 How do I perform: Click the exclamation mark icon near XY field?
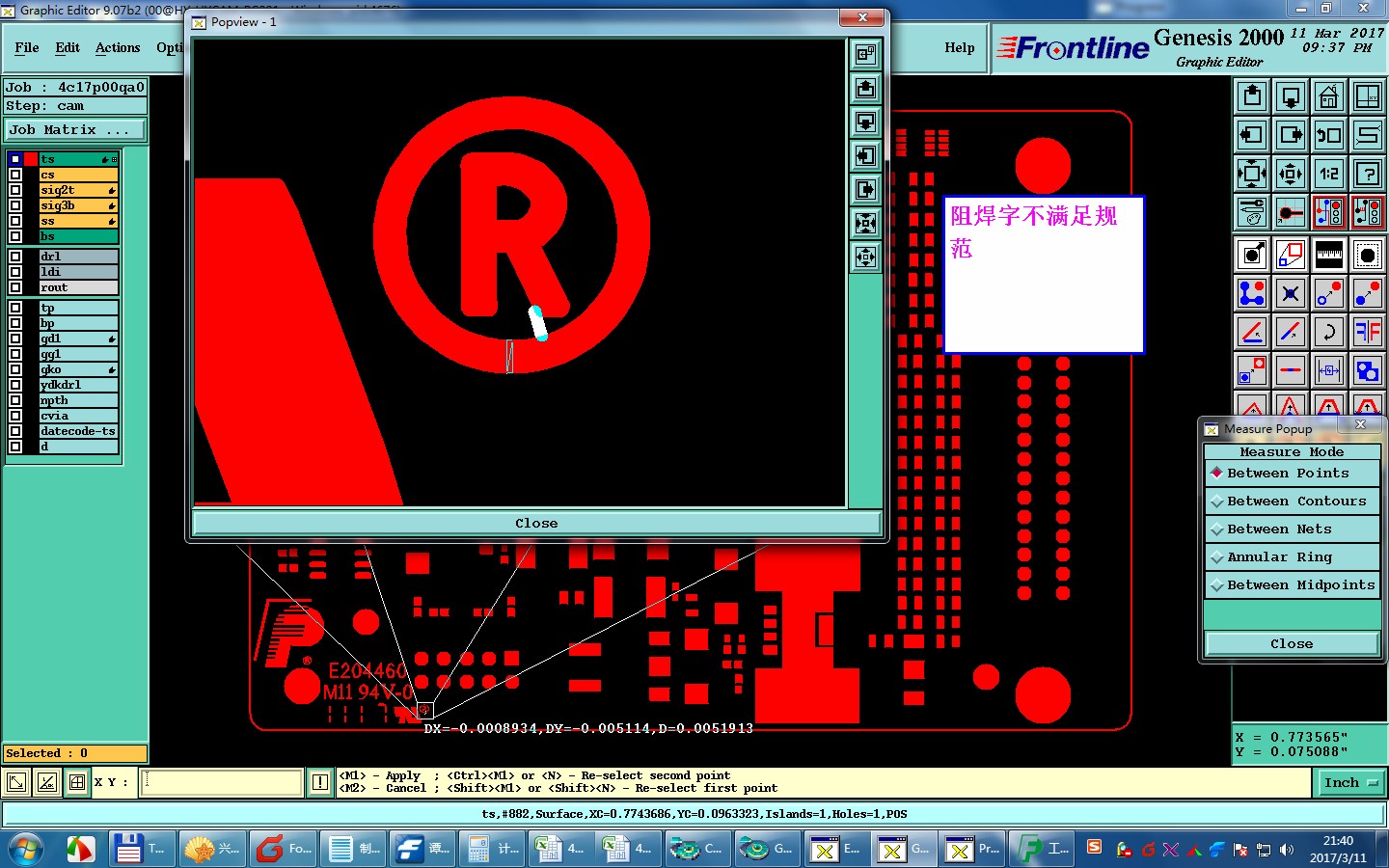coord(320,782)
